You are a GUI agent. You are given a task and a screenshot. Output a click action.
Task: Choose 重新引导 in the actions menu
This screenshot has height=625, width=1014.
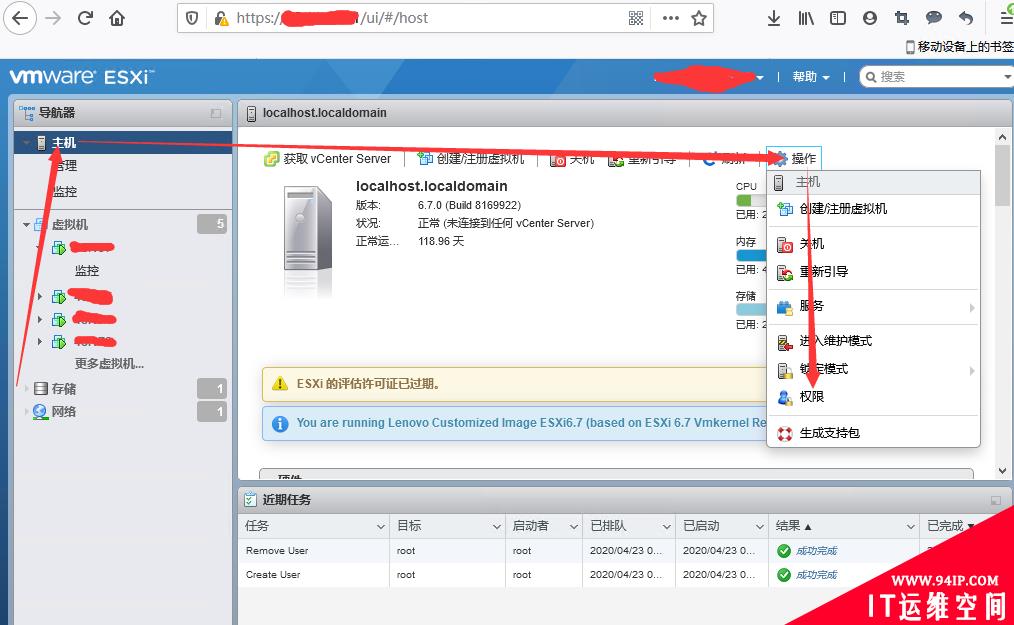click(873, 272)
